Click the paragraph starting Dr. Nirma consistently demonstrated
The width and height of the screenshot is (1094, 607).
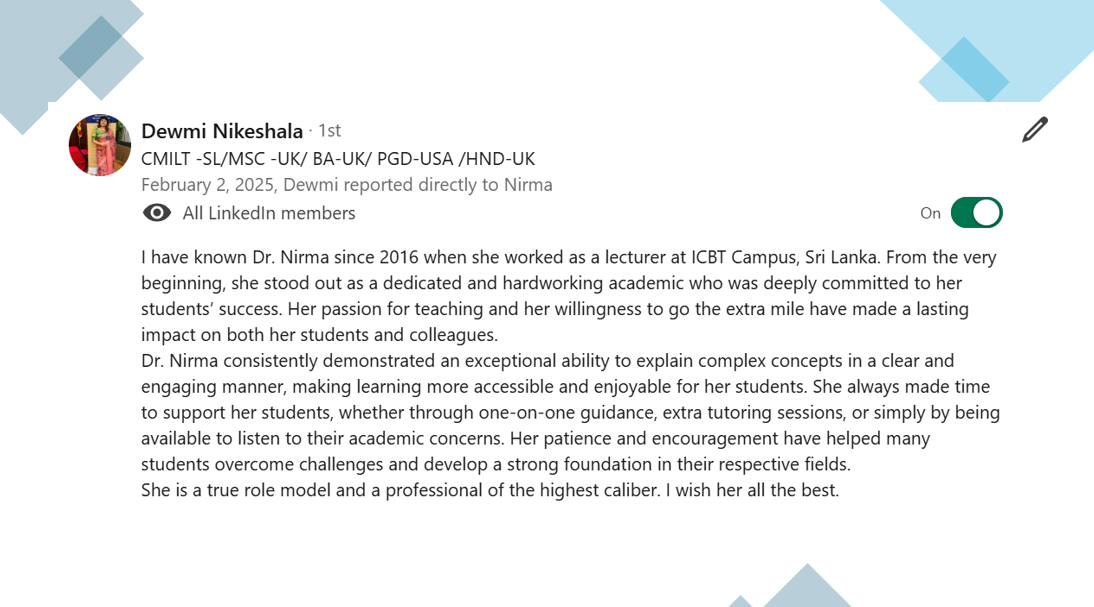[x=570, y=412]
